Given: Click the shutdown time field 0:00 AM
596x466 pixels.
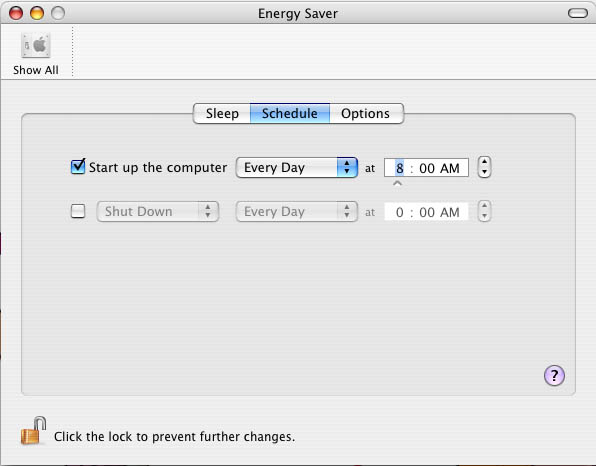Looking at the screenshot, I should pyautogui.click(x=426, y=212).
